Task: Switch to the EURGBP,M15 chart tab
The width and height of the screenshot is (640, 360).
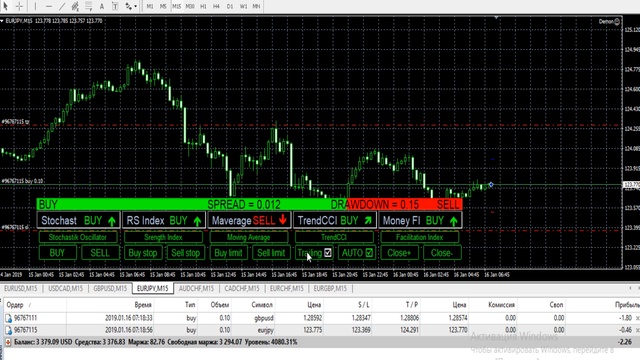Action: tap(330, 289)
